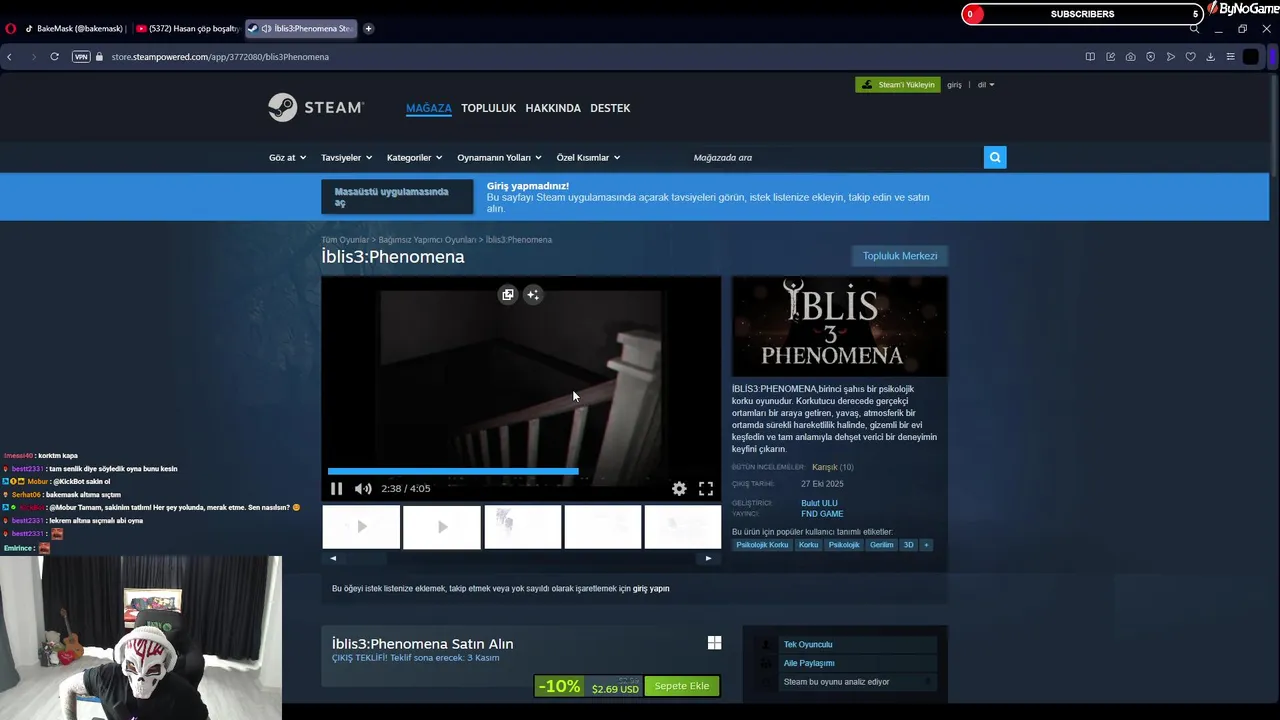Expand the Tavsiyeler dropdown
Screen dimensions: 1280x720
[346, 157]
